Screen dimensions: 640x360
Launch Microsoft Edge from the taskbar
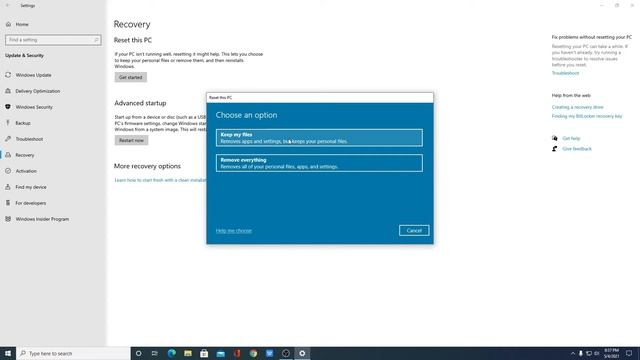click(x=171, y=353)
